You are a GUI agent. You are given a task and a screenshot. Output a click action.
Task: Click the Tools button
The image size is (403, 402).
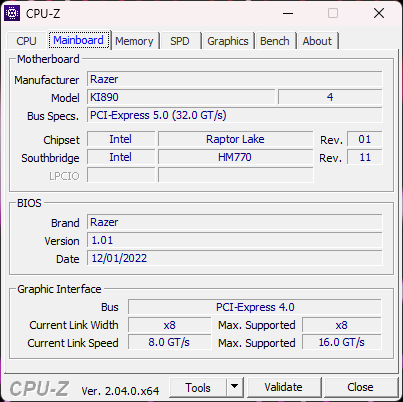coord(198,387)
